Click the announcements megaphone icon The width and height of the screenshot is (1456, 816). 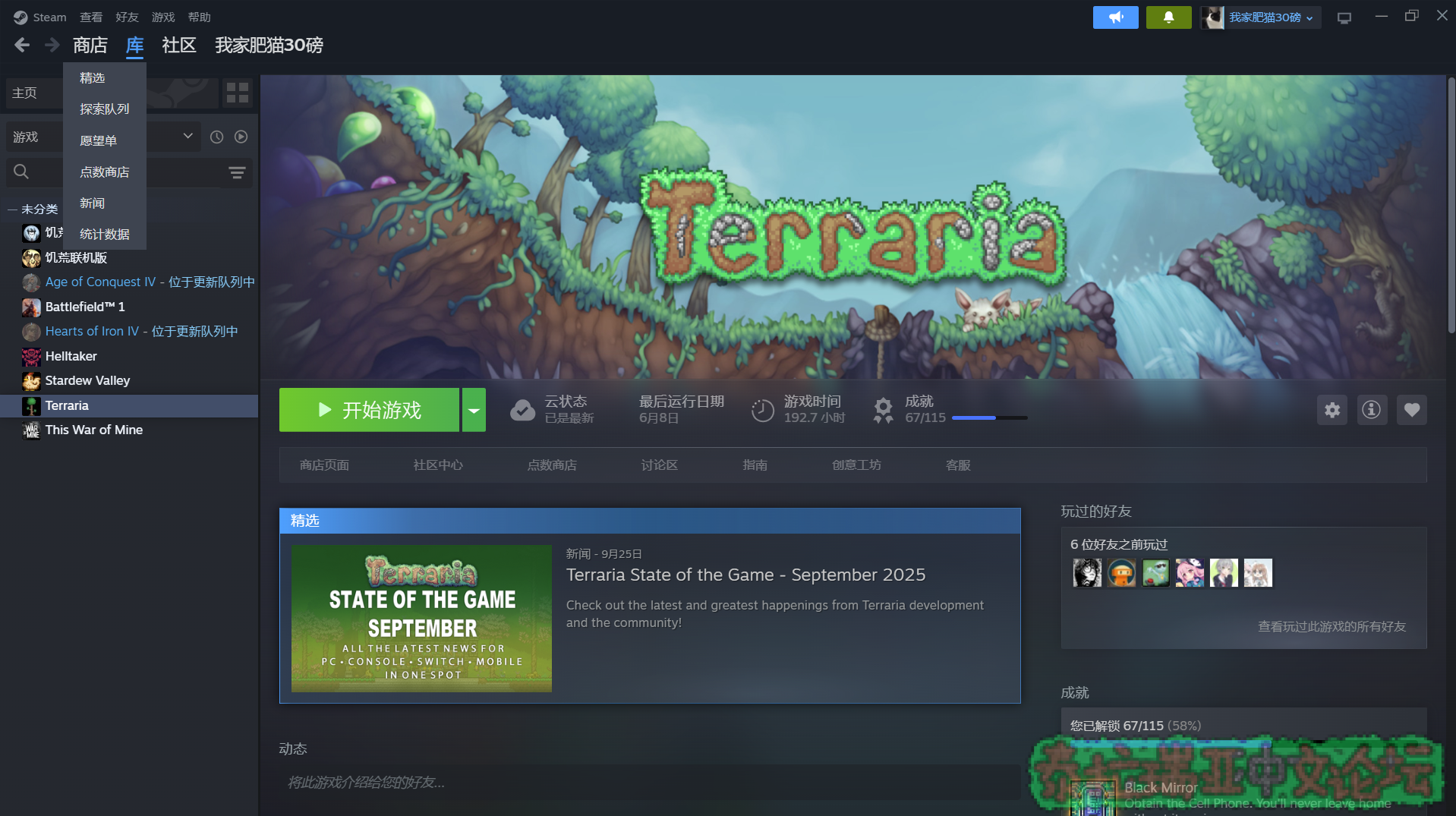coord(1114,17)
